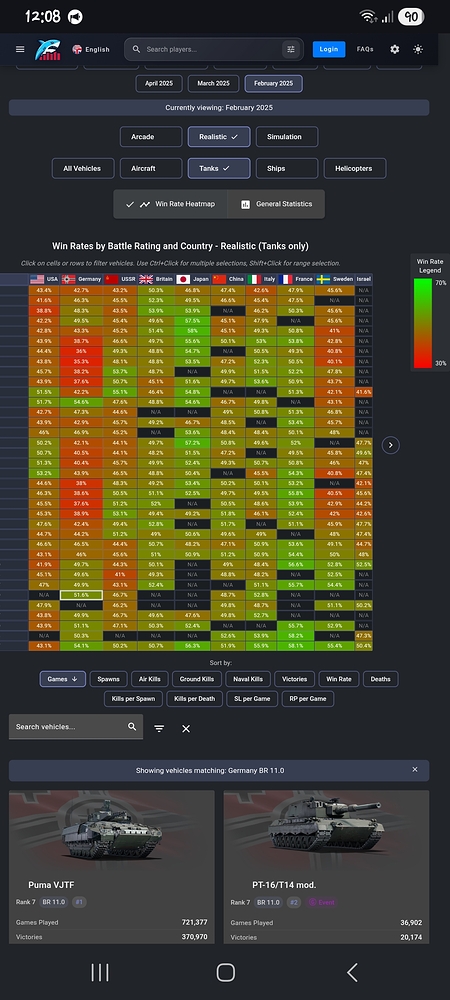450x1000 pixels.
Task: Show the General Statistics tab
Action: (276, 204)
